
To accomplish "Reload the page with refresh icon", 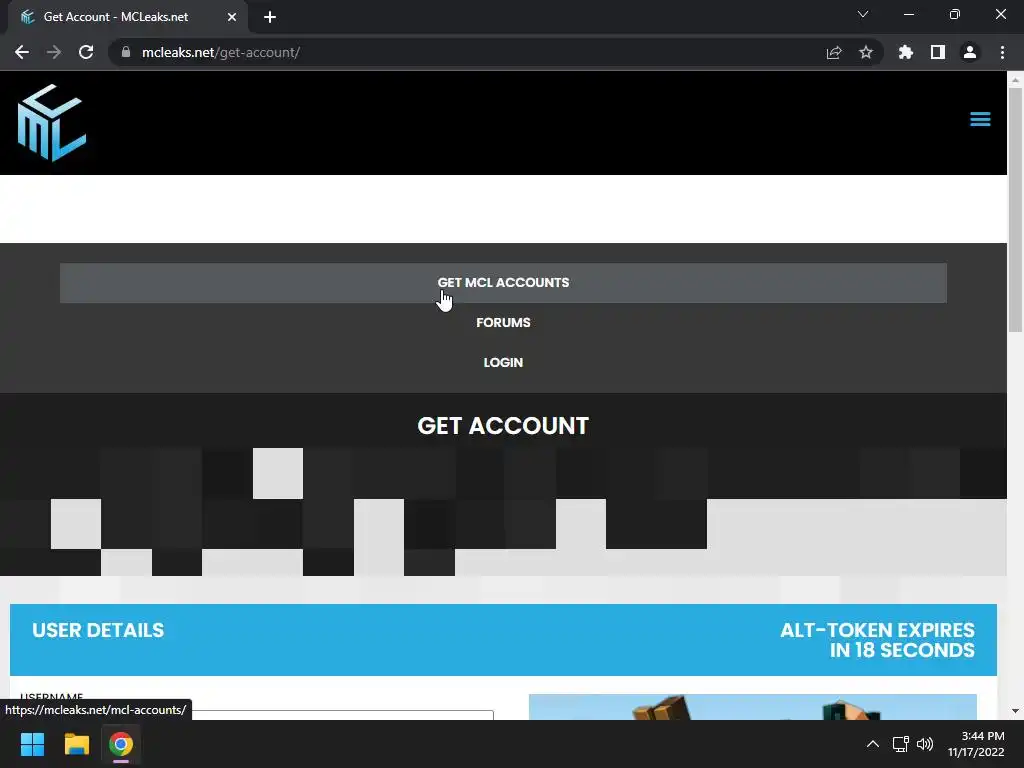I will pos(86,52).
